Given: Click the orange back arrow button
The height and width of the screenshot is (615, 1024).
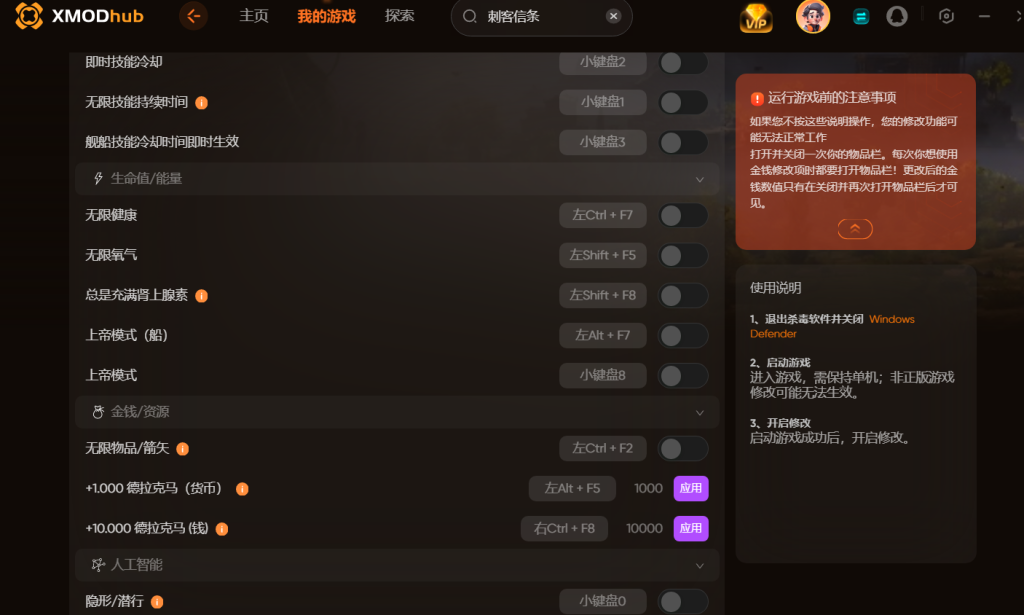Looking at the screenshot, I should point(193,16).
